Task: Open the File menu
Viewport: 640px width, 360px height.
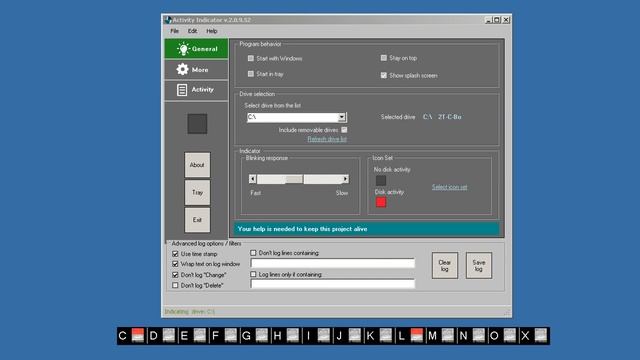Action: (x=175, y=31)
